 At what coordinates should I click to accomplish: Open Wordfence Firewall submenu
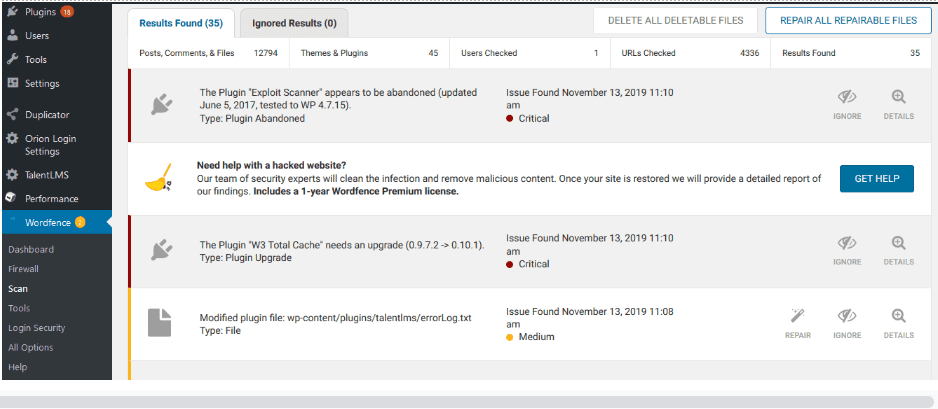(23, 269)
